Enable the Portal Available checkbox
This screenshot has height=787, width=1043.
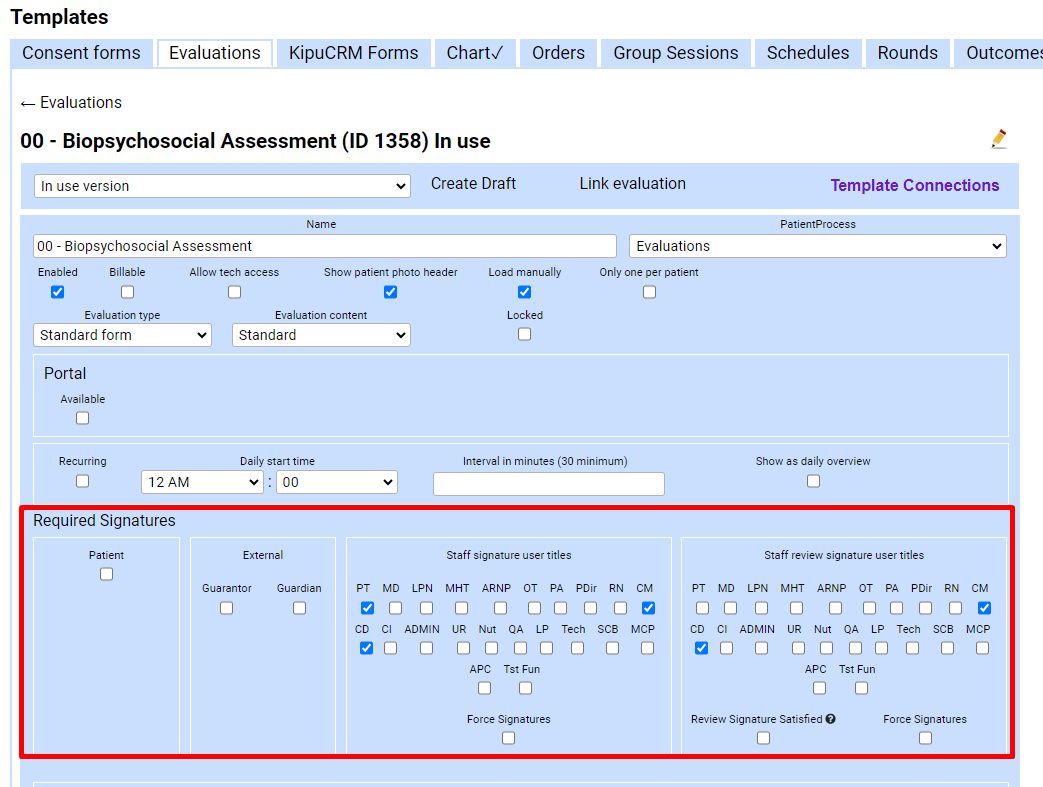pos(82,418)
